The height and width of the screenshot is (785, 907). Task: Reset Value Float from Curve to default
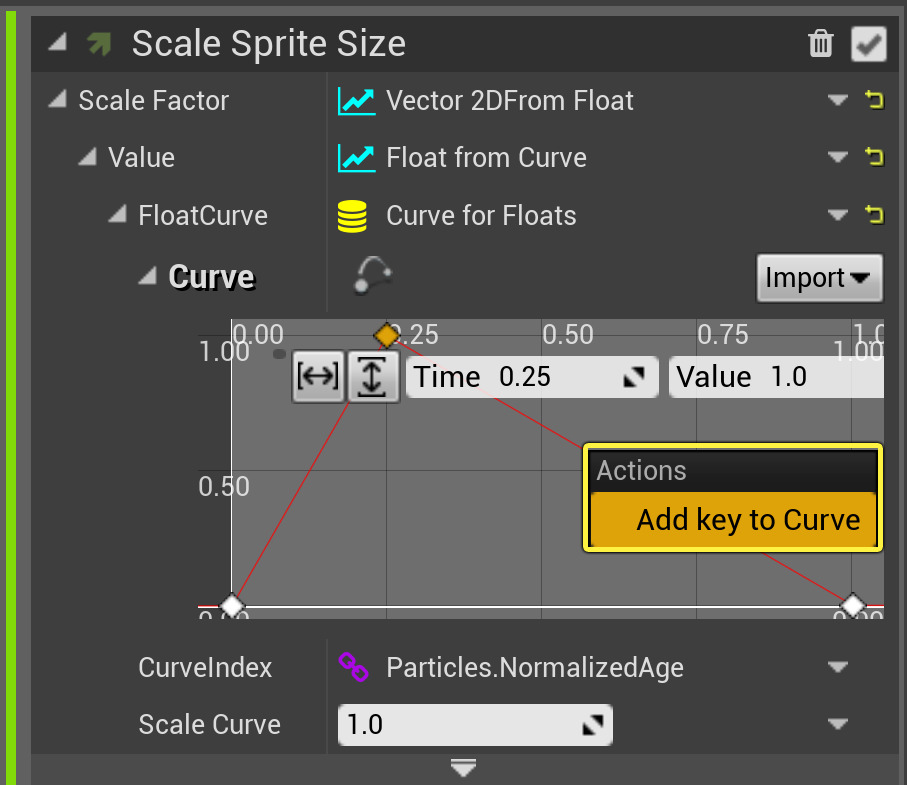click(x=874, y=157)
